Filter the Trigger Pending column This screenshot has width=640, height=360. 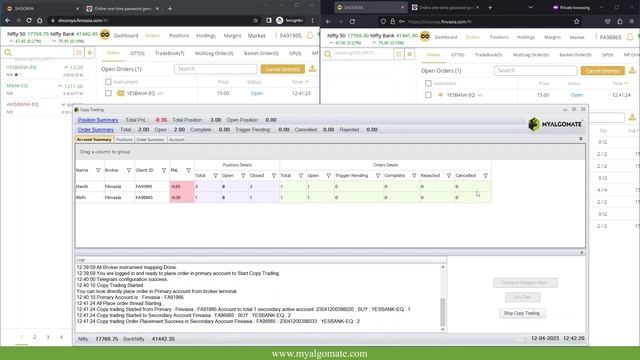click(x=378, y=176)
